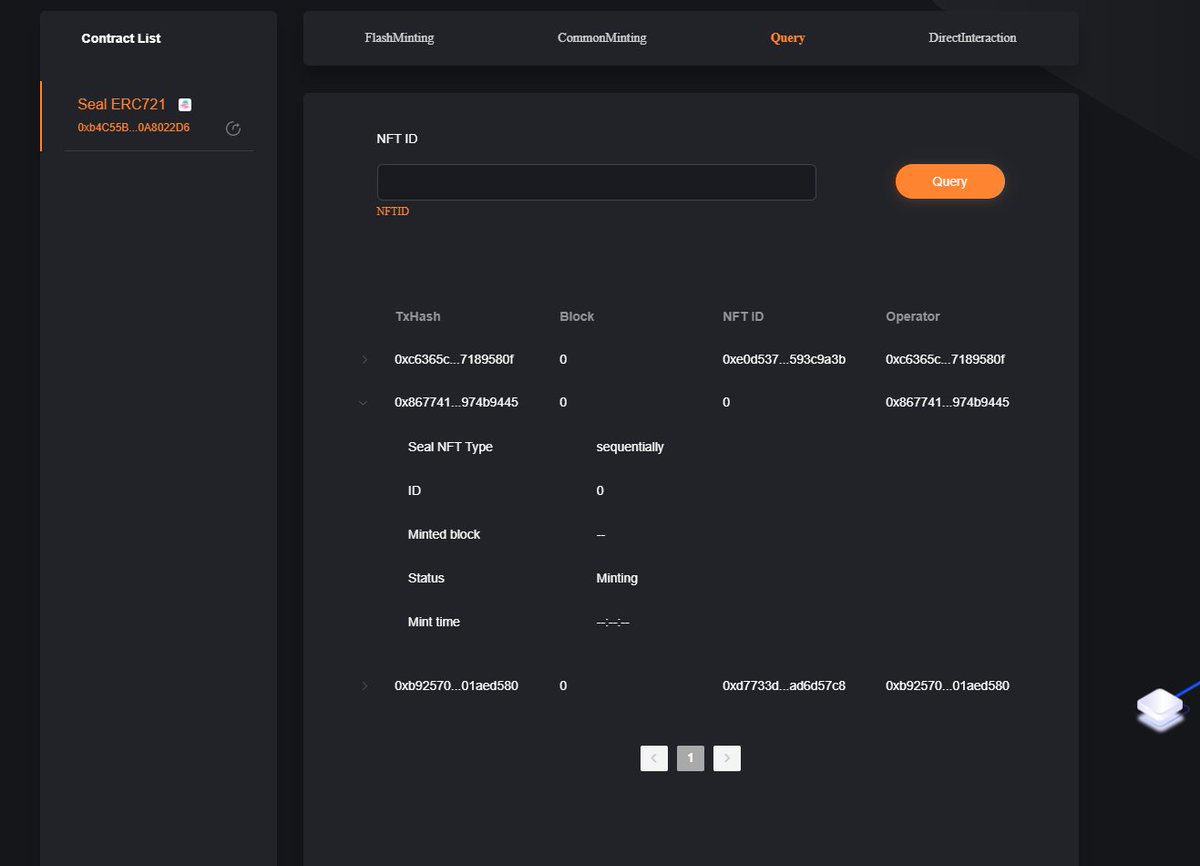Click the Minted block label
Screen dimensions: 1200x866
coord(444,534)
